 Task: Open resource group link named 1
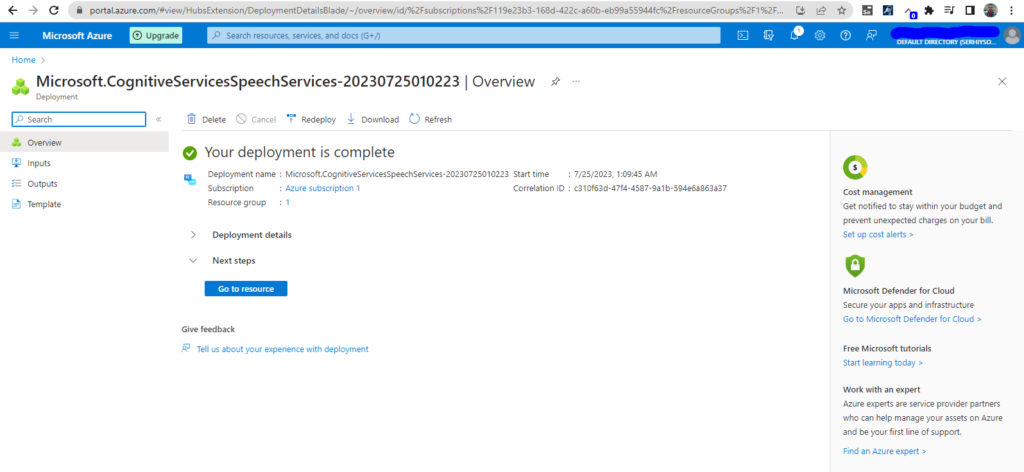[x=287, y=202]
